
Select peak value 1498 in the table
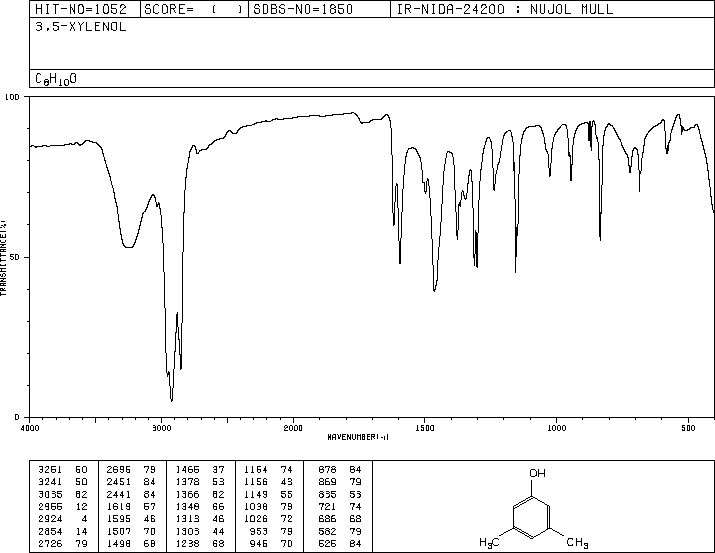119,544
